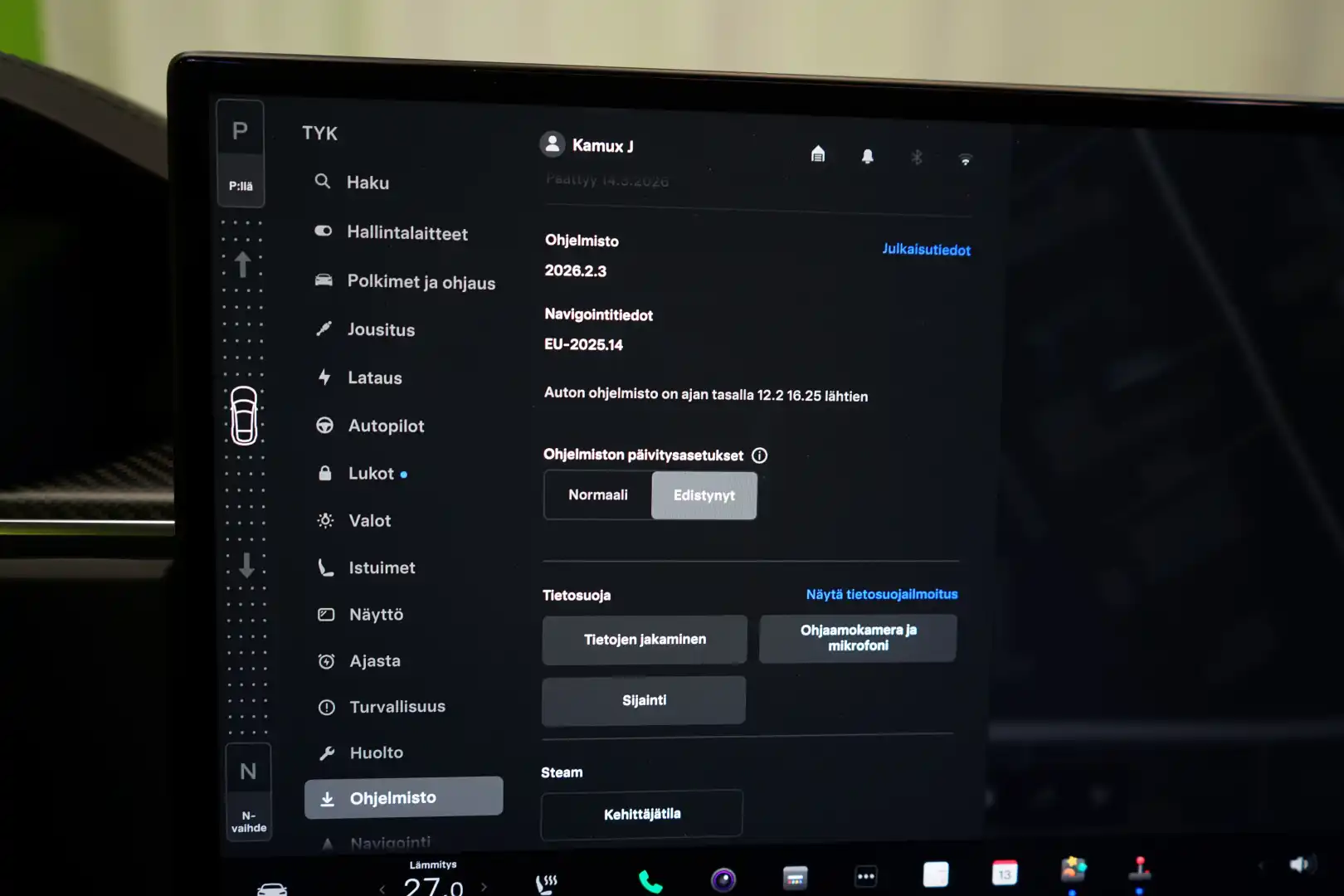The width and height of the screenshot is (1344, 896).
Task: Open Julkaisutiedot release notes link
Action: (x=926, y=249)
